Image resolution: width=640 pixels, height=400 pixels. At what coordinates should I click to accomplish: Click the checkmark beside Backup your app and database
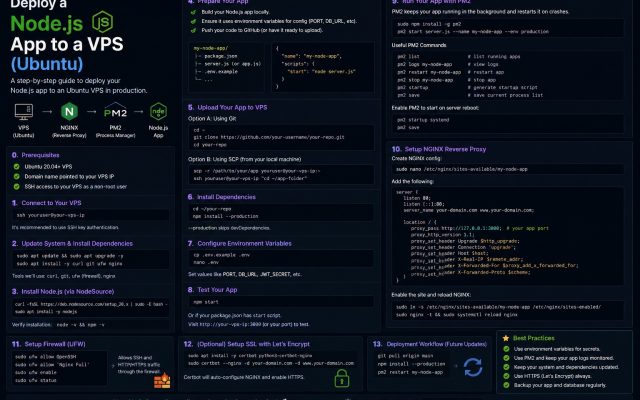click(507, 385)
